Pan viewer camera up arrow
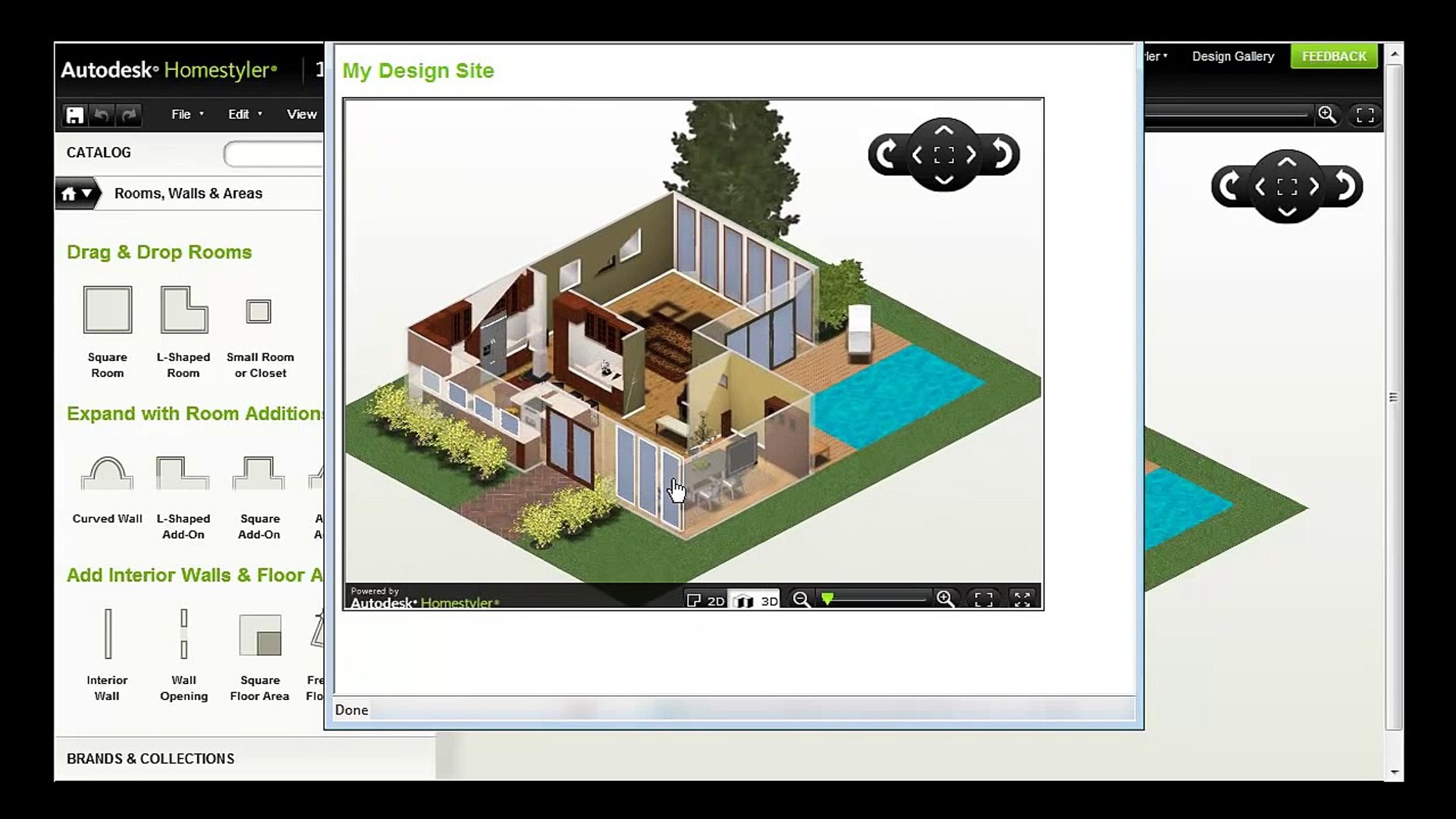This screenshot has width=1456, height=819. (943, 130)
